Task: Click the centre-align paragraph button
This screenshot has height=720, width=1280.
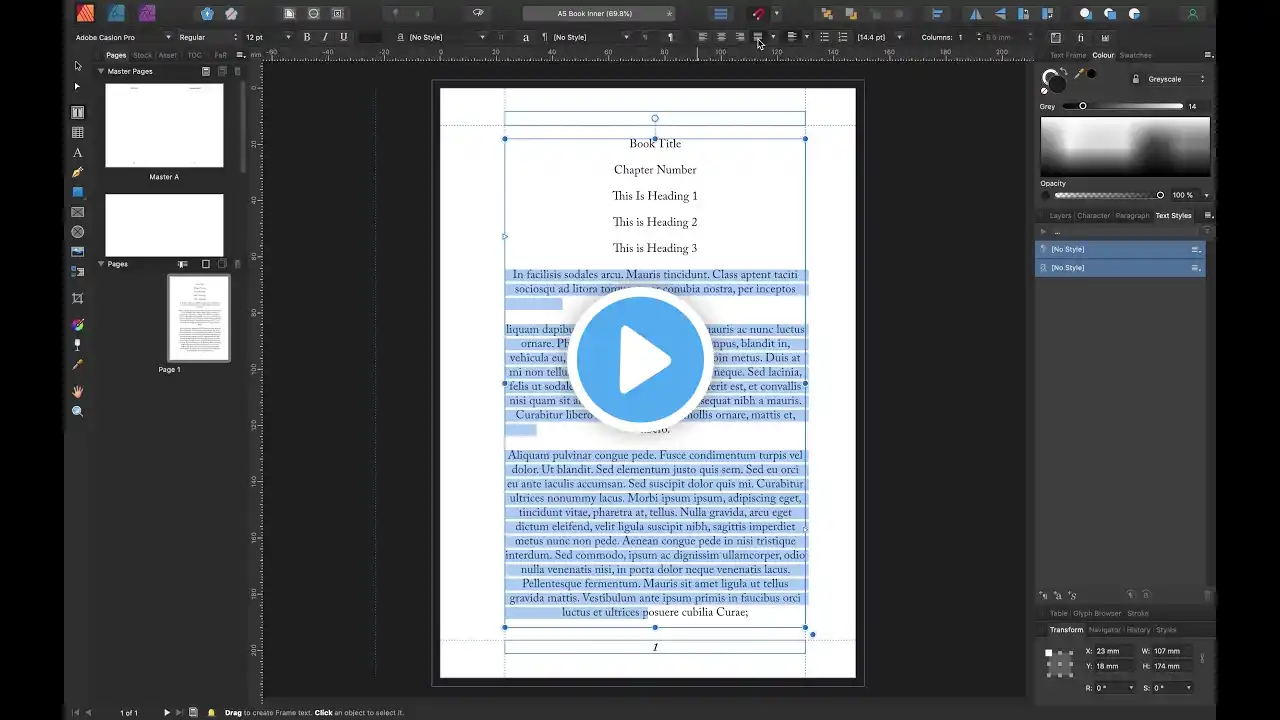Action: click(x=721, y=37)
